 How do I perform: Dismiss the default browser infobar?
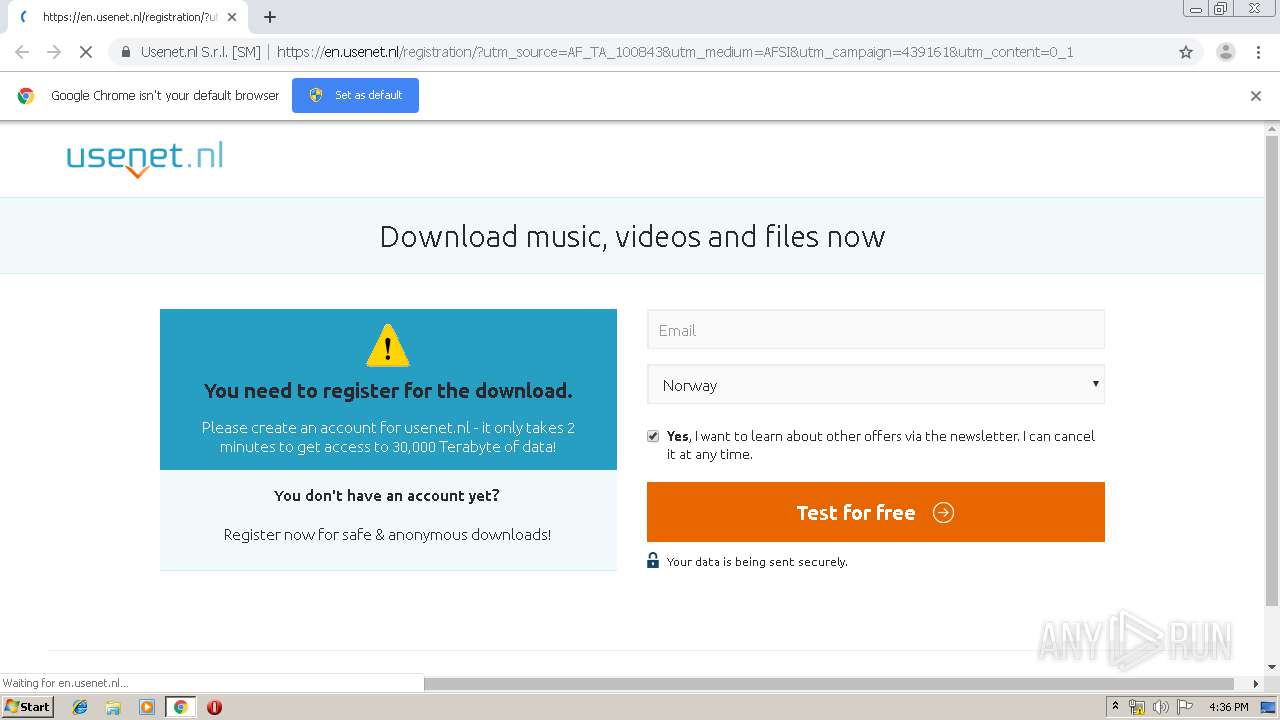[x=1256, y=96]
